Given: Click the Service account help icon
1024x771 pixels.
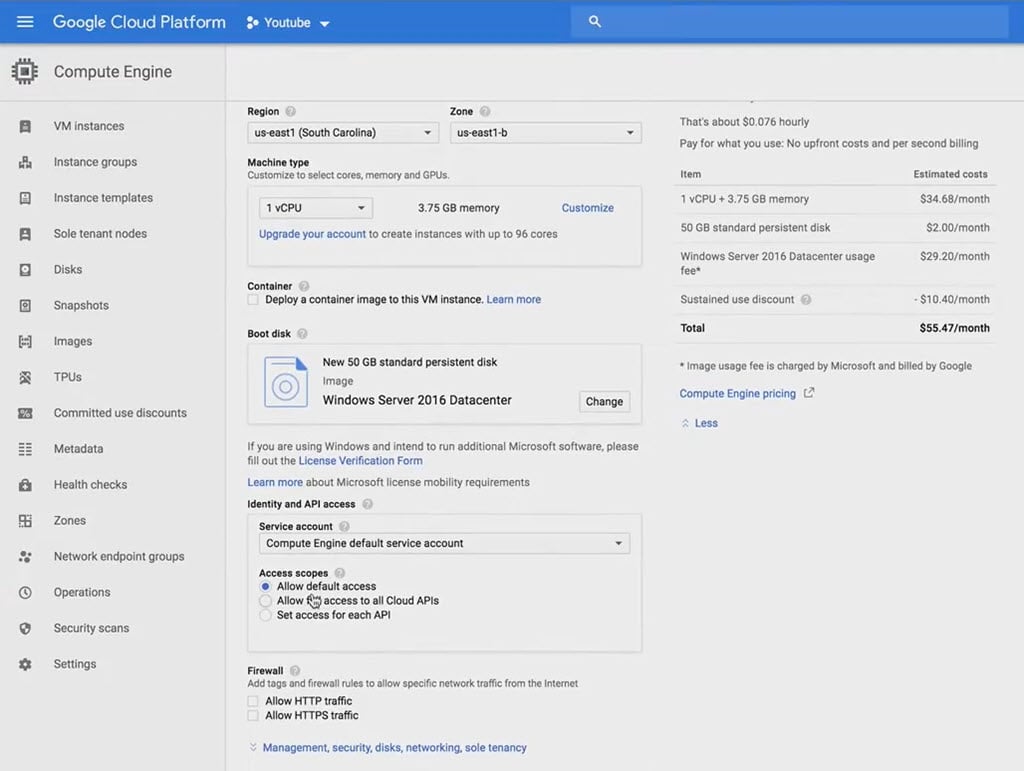Looking at the screenshot, I should (344, 526).
